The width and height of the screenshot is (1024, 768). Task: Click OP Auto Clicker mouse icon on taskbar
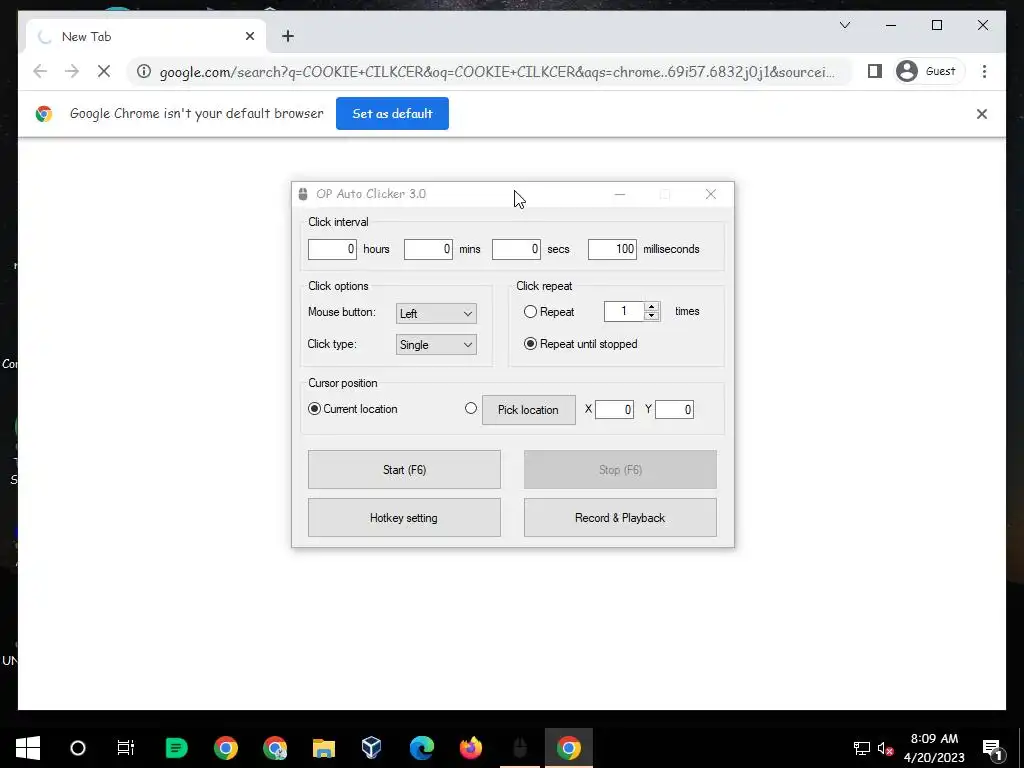click(520, 748)
